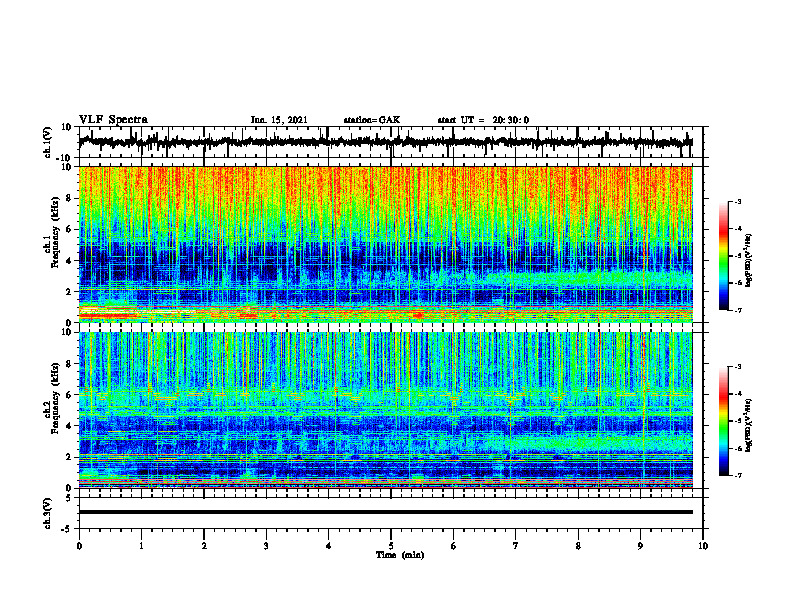Screen dimensions: 792x612
Task: Click the ch.1(V) waveform trace panel
Action: [x=391, y=142]
